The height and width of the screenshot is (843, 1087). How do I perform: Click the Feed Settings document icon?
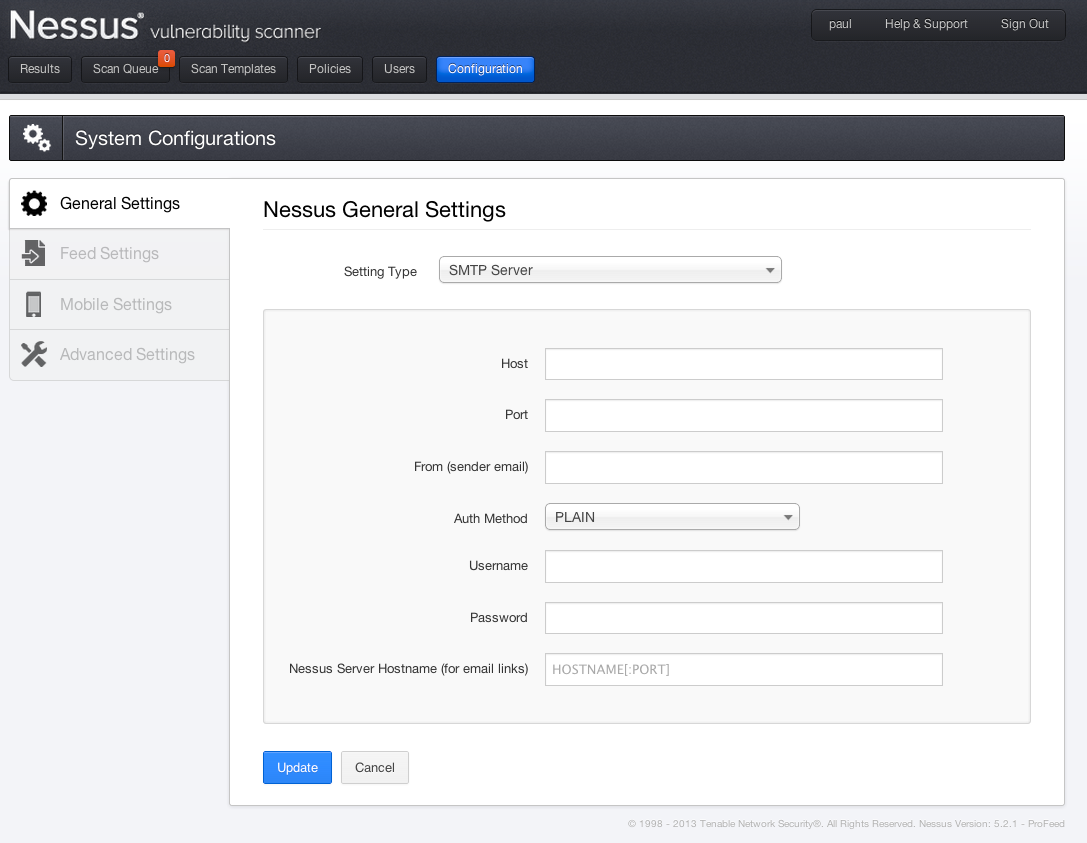[33, 253]
